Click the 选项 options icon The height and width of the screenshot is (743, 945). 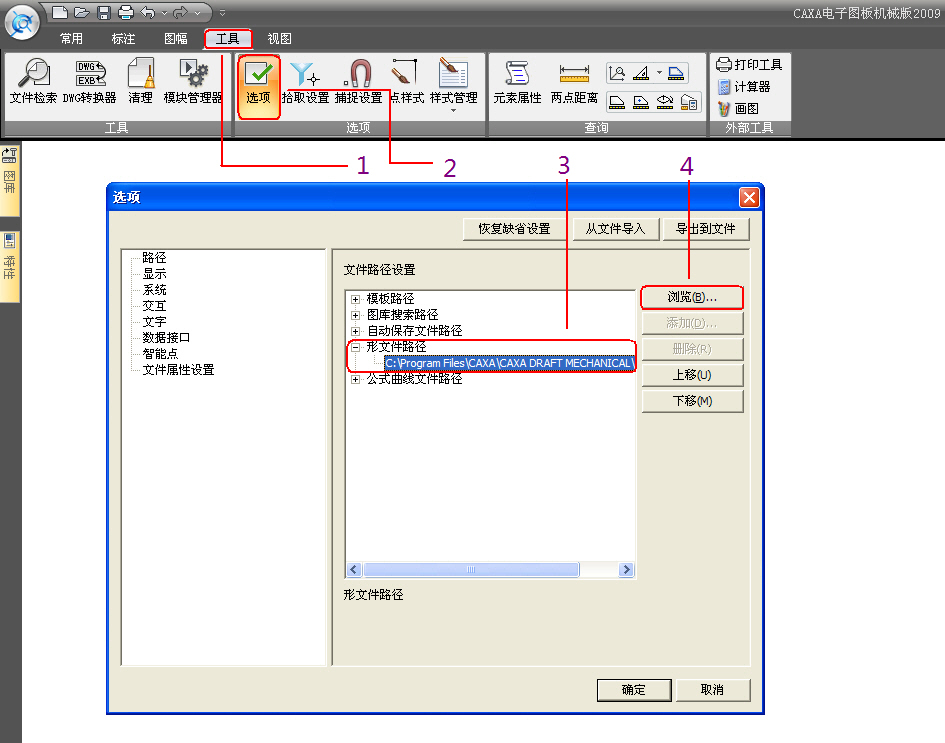click(259, 82)
